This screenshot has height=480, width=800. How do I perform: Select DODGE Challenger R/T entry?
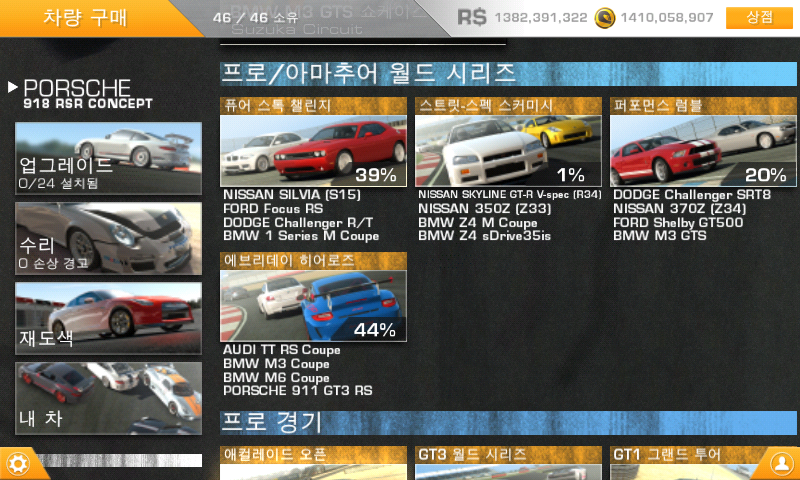pos(298,223)
